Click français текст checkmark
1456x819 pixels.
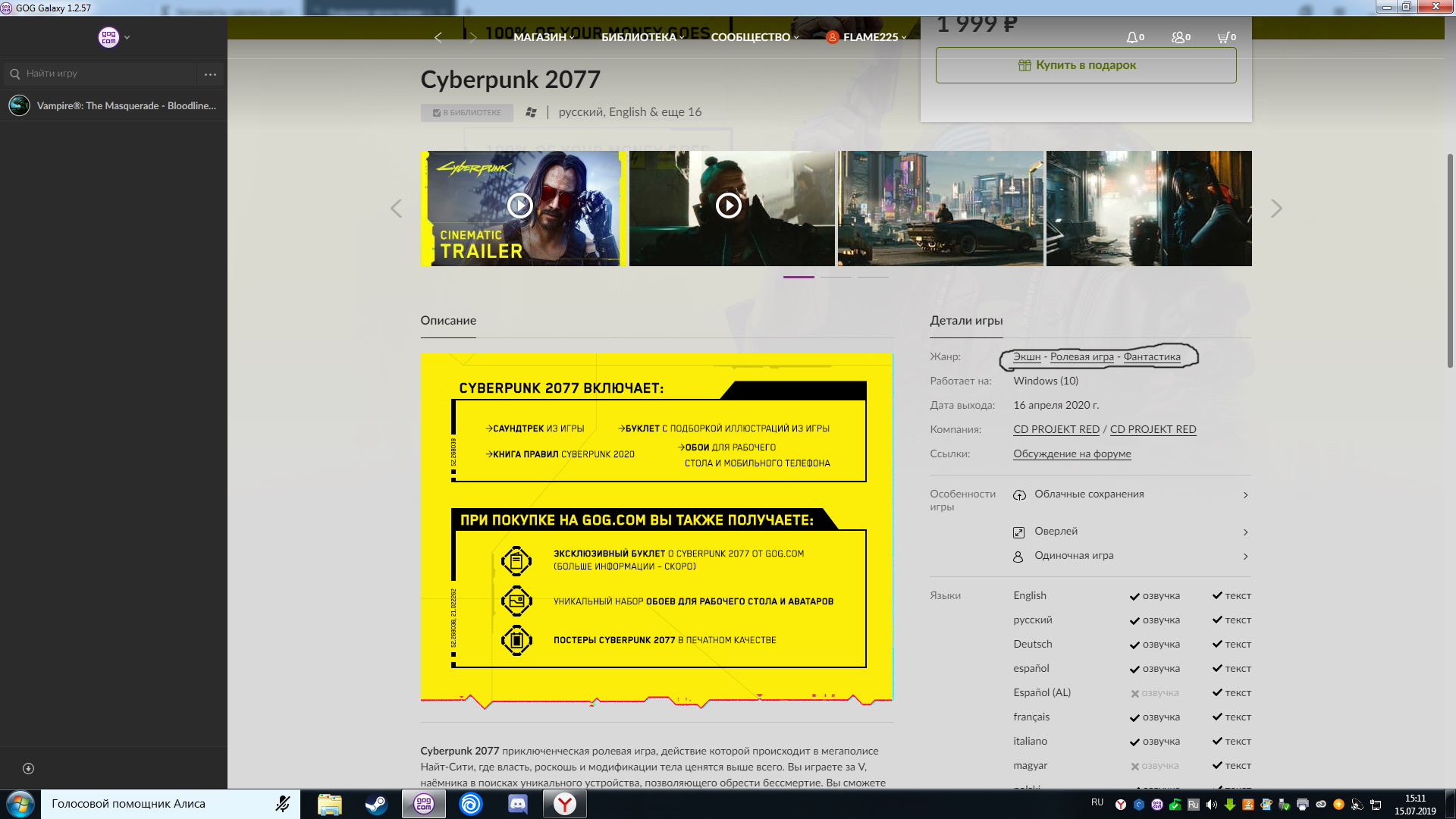pos(1217,717)
